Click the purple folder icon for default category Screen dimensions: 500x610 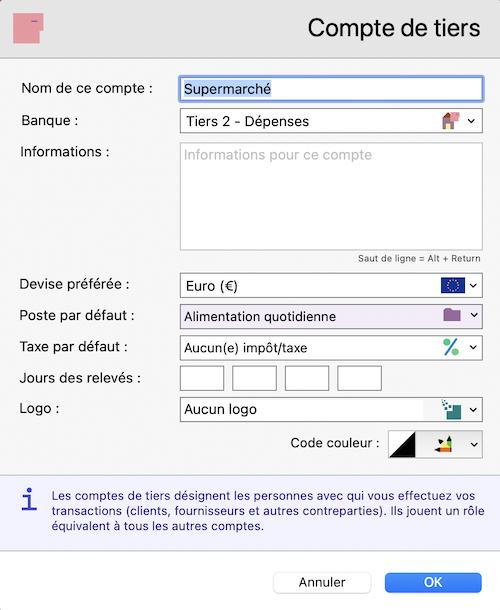tap(452, 315)
